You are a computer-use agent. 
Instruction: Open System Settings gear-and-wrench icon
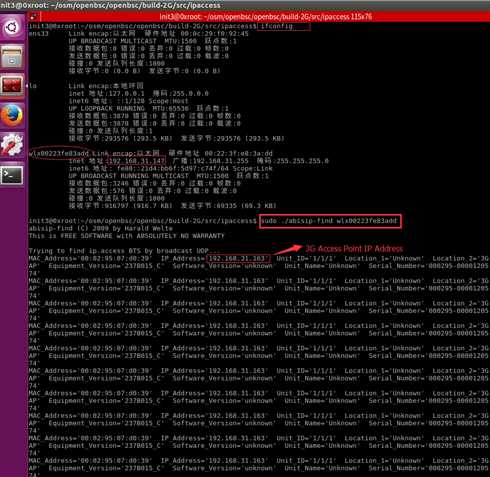point(12,145)
